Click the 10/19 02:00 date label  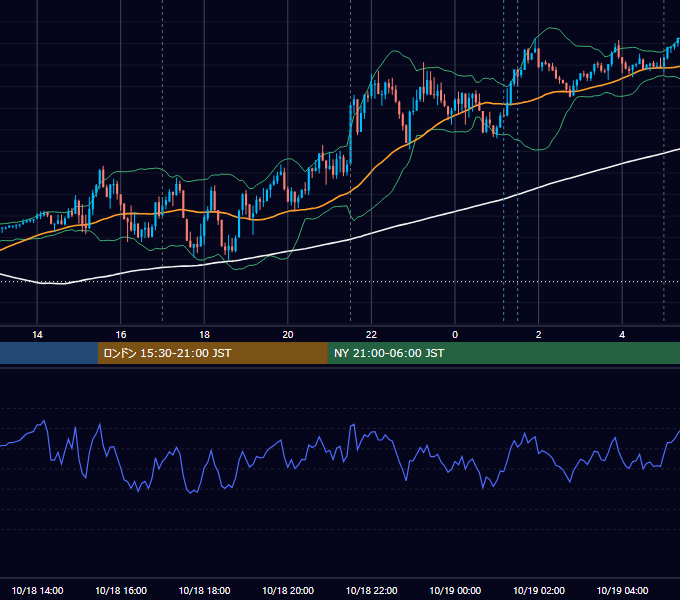[539, 590]
